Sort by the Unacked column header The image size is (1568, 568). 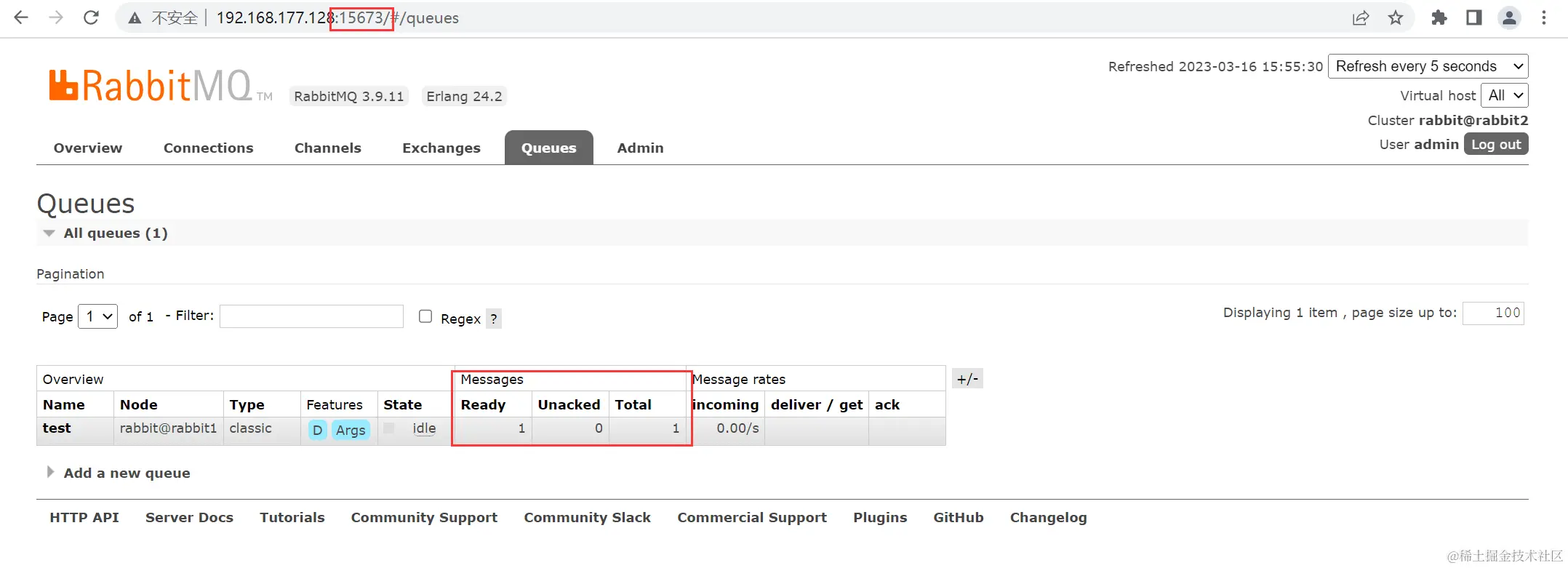[569, 404]
